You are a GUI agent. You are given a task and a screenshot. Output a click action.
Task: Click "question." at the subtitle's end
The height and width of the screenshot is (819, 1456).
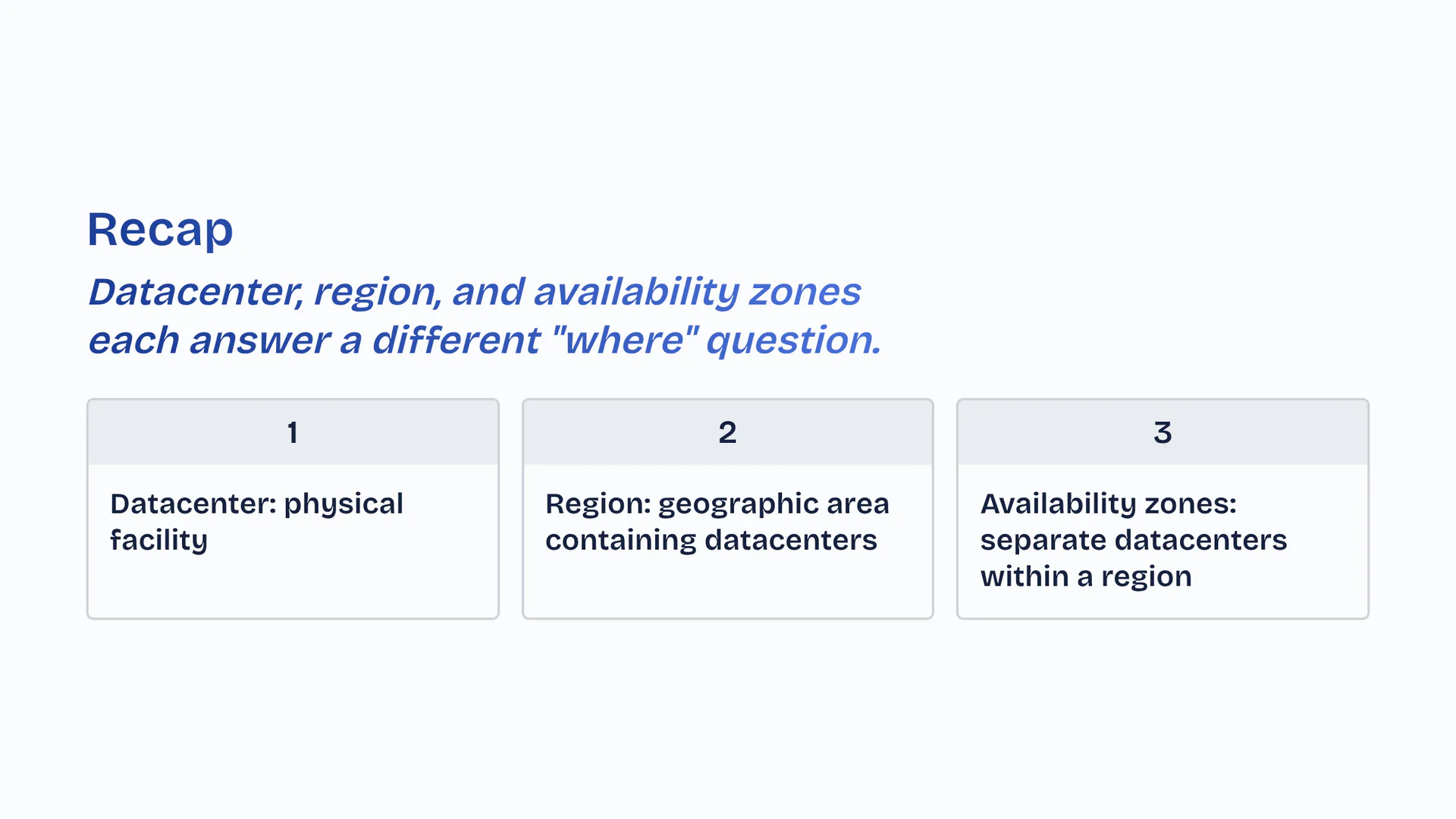pos(793,340)
